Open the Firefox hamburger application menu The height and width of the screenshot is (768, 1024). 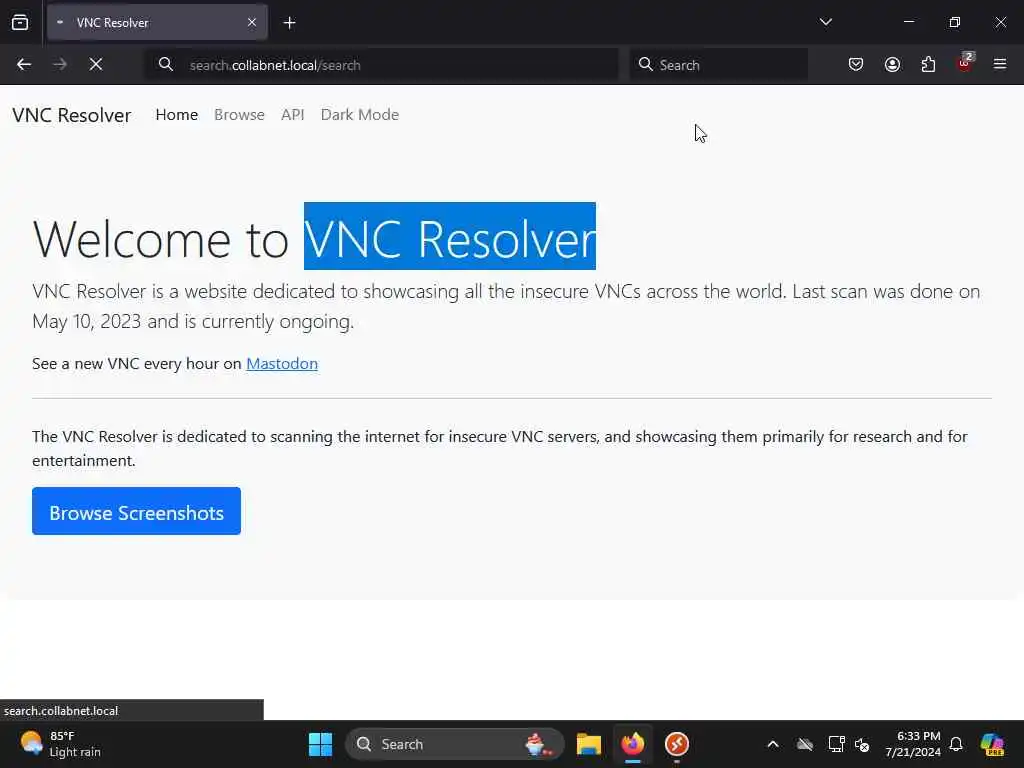(x=1000, y=64)
